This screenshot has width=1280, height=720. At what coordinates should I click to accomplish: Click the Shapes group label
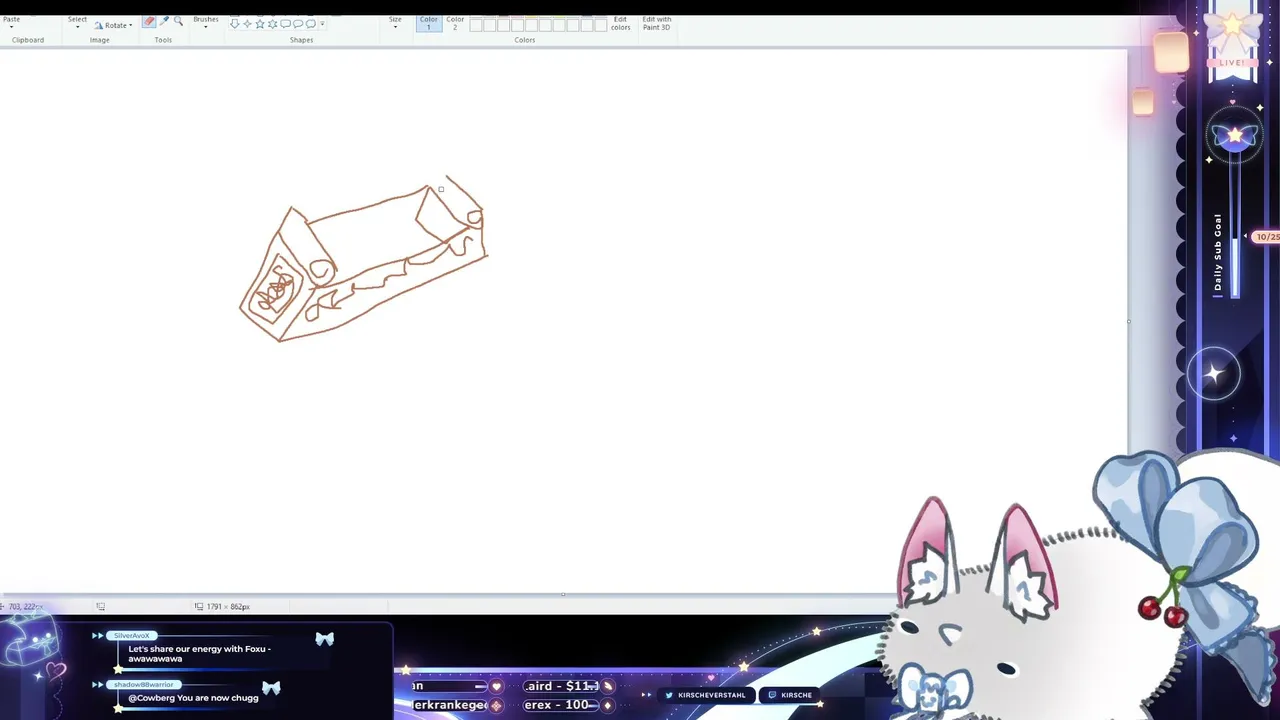(x=301, y=40)
